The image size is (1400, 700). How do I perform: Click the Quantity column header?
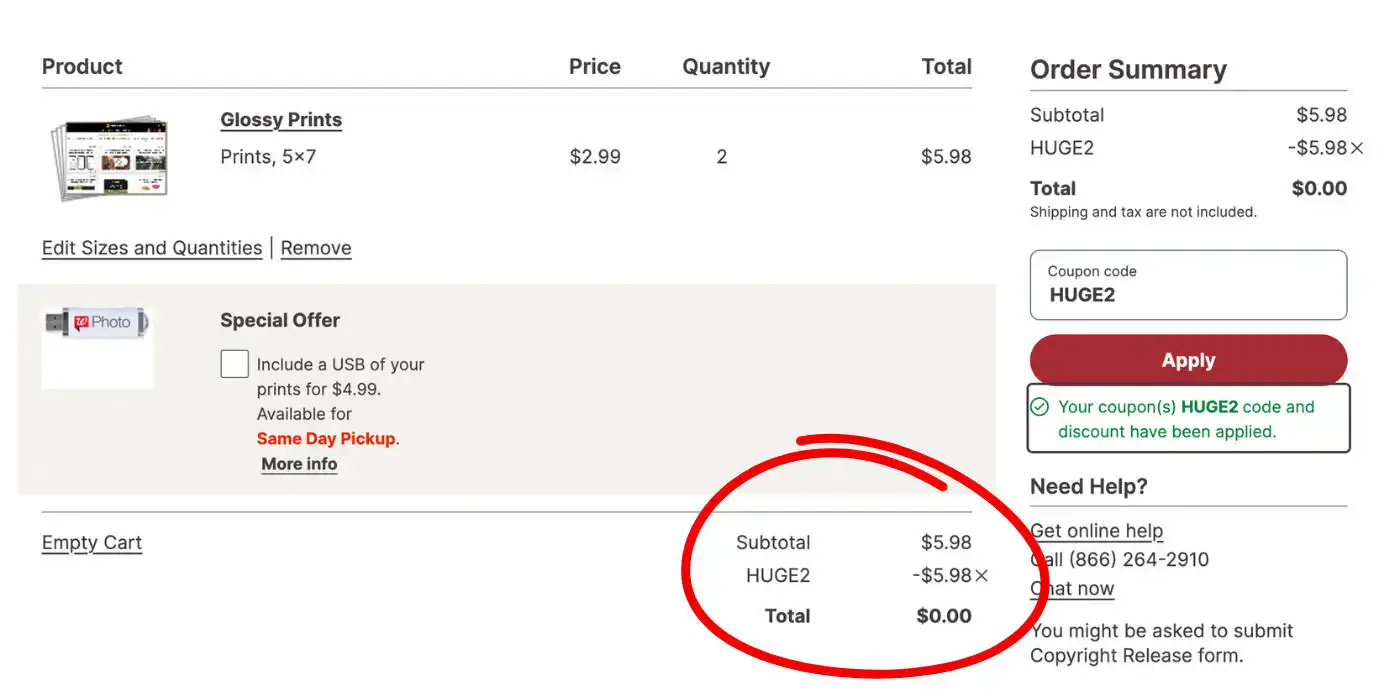pos(726,67)
